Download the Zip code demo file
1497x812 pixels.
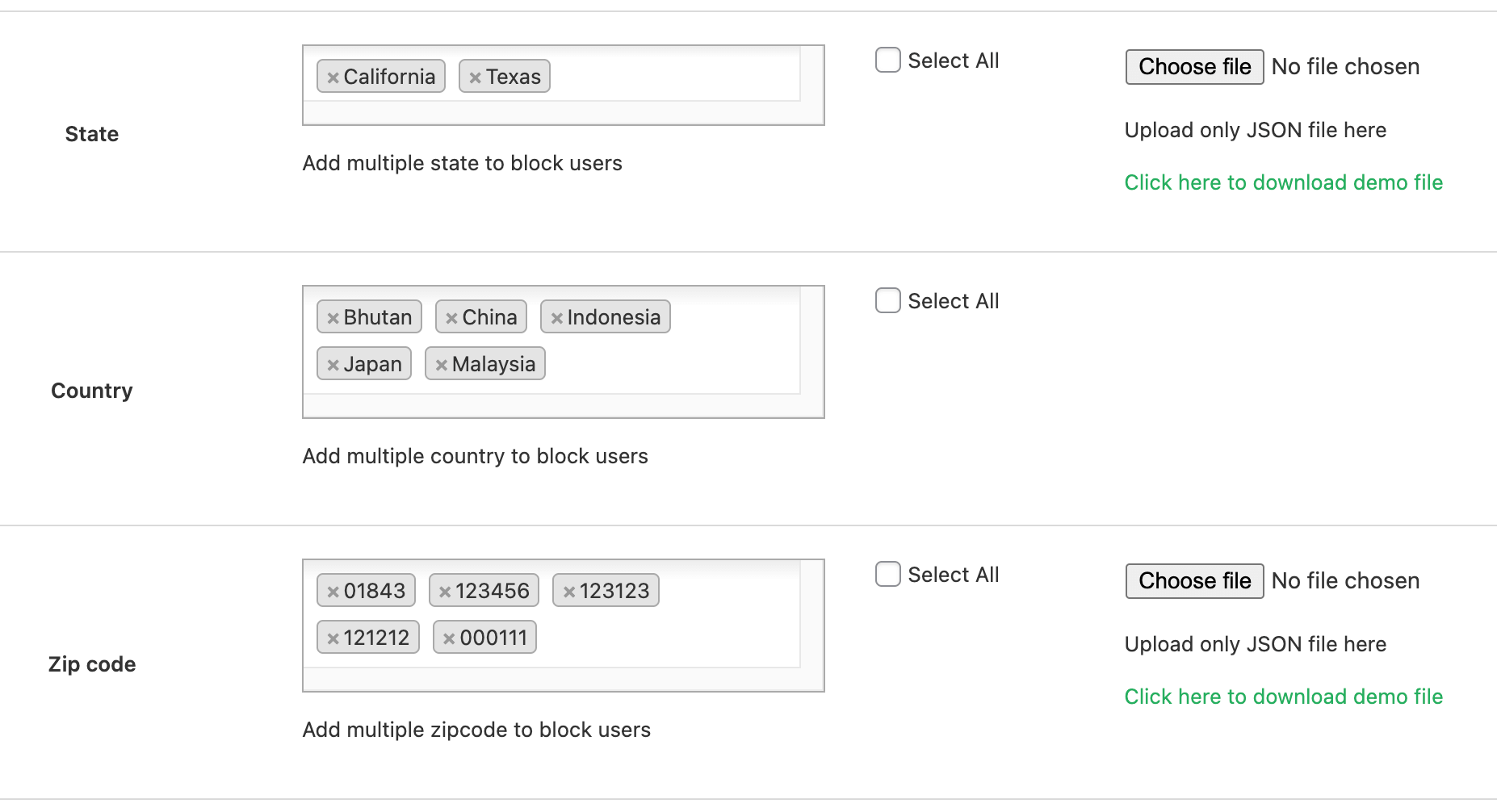(1283, 697)
